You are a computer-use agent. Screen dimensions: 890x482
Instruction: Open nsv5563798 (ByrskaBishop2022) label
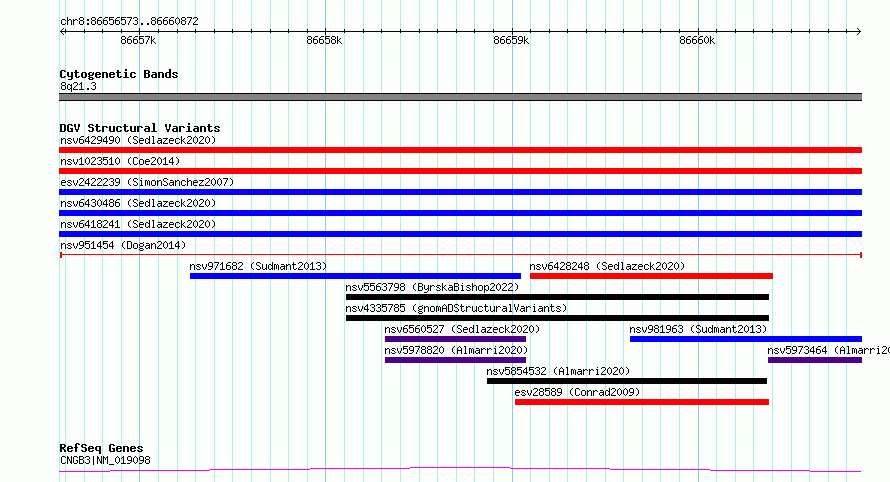pyautogui.click(x=433, y=287)
